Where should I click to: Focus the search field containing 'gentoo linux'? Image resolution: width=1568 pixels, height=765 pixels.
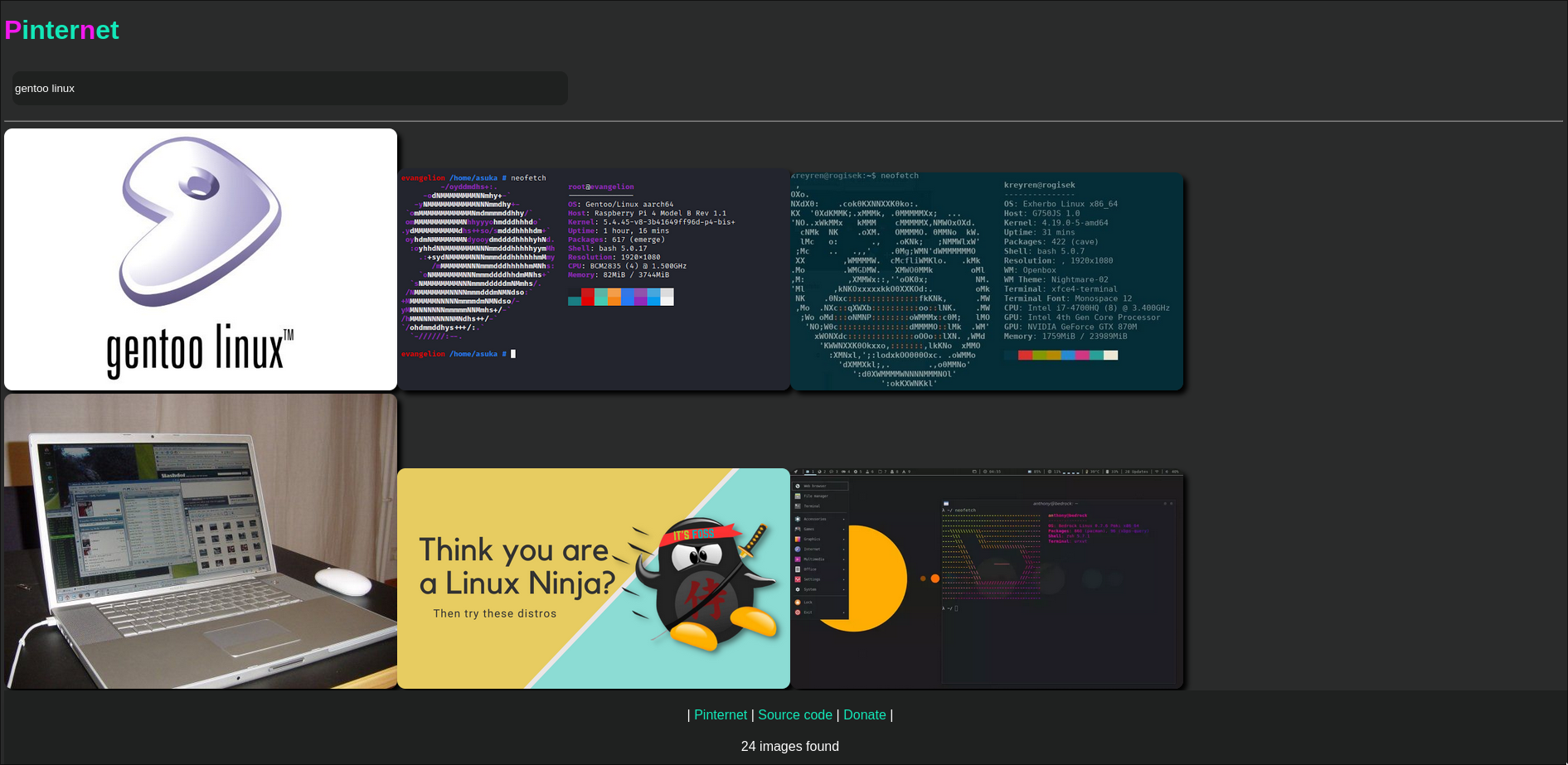click(x=290, y=88)
